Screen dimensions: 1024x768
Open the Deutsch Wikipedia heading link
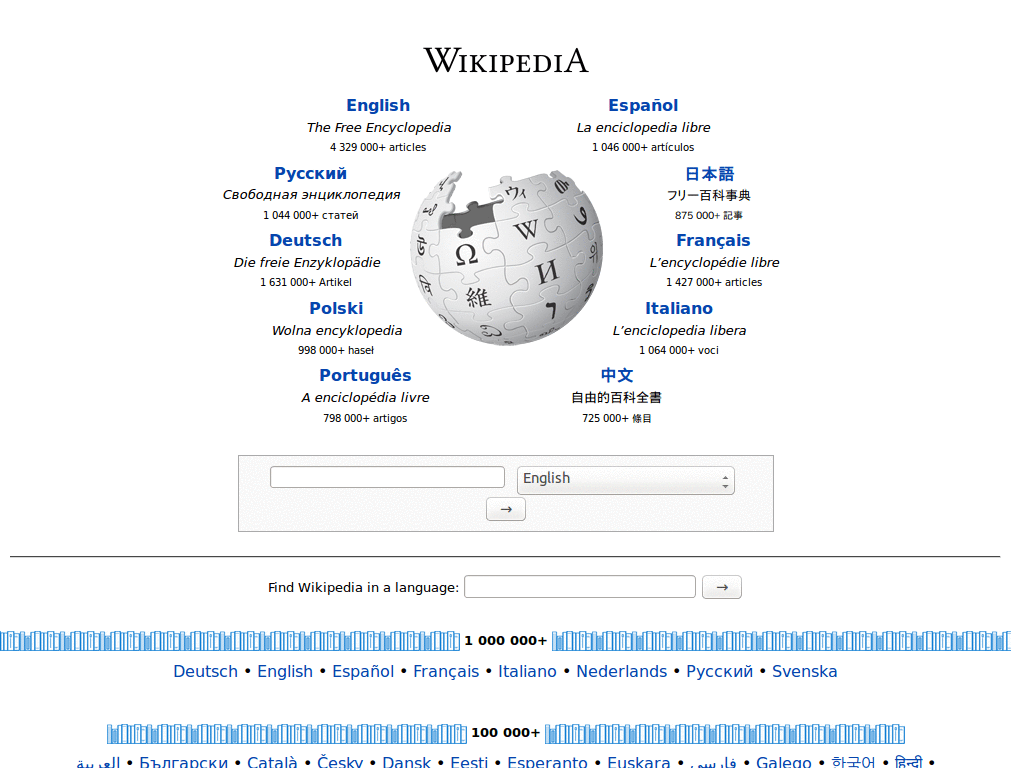(x=306, y=240)
